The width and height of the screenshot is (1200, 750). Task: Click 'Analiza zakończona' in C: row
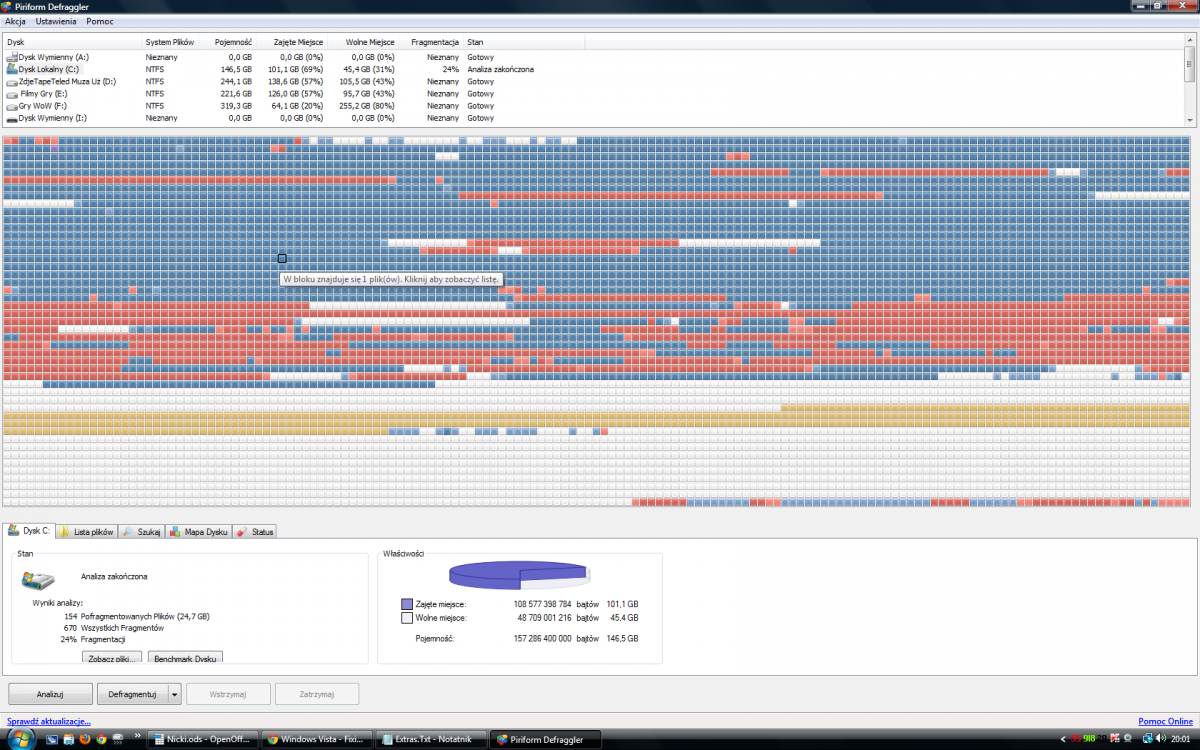coord(500,69)
